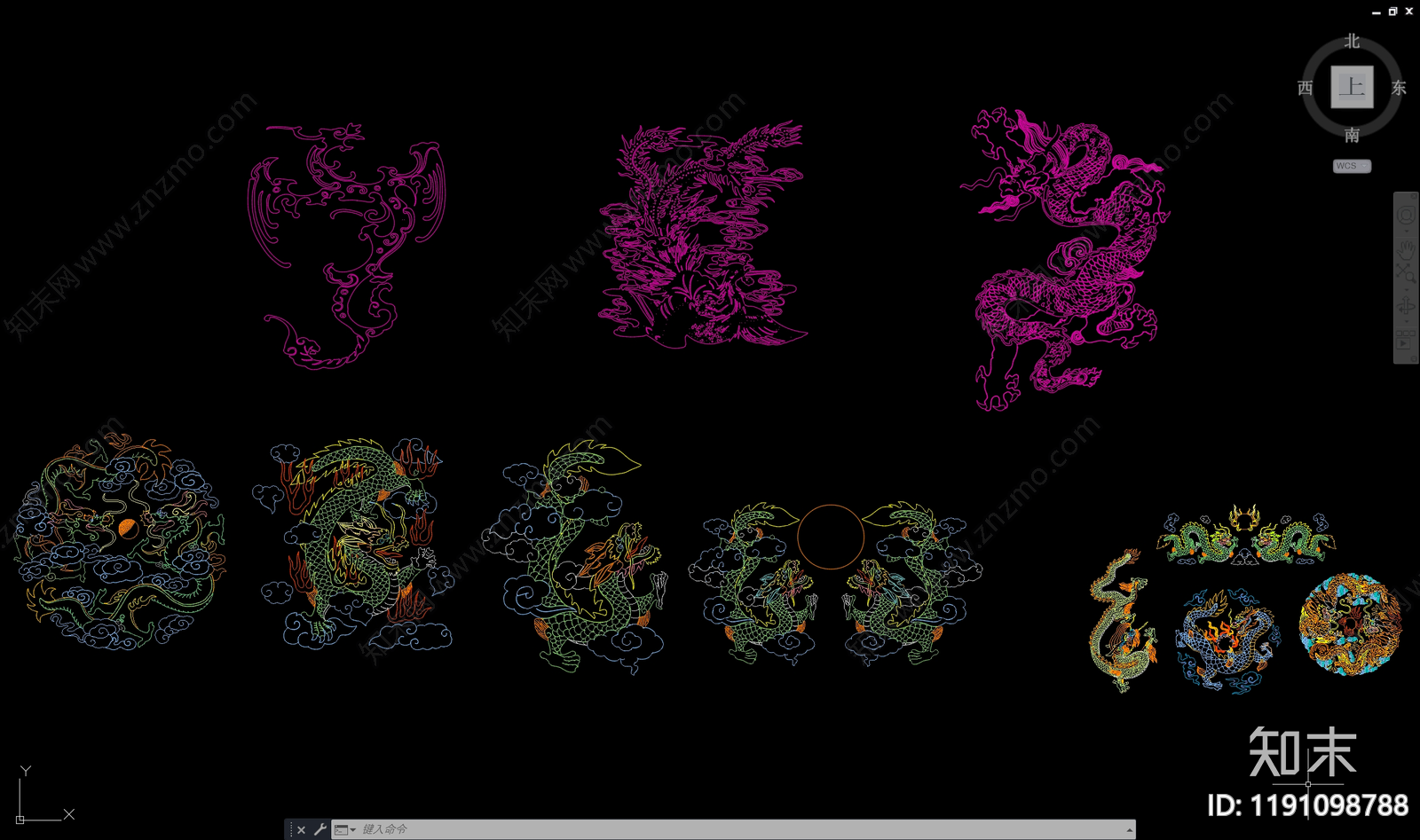Viewport: 1420px width, 840px height.
Task: Select the Pan hand tool
Action: 1406,249
